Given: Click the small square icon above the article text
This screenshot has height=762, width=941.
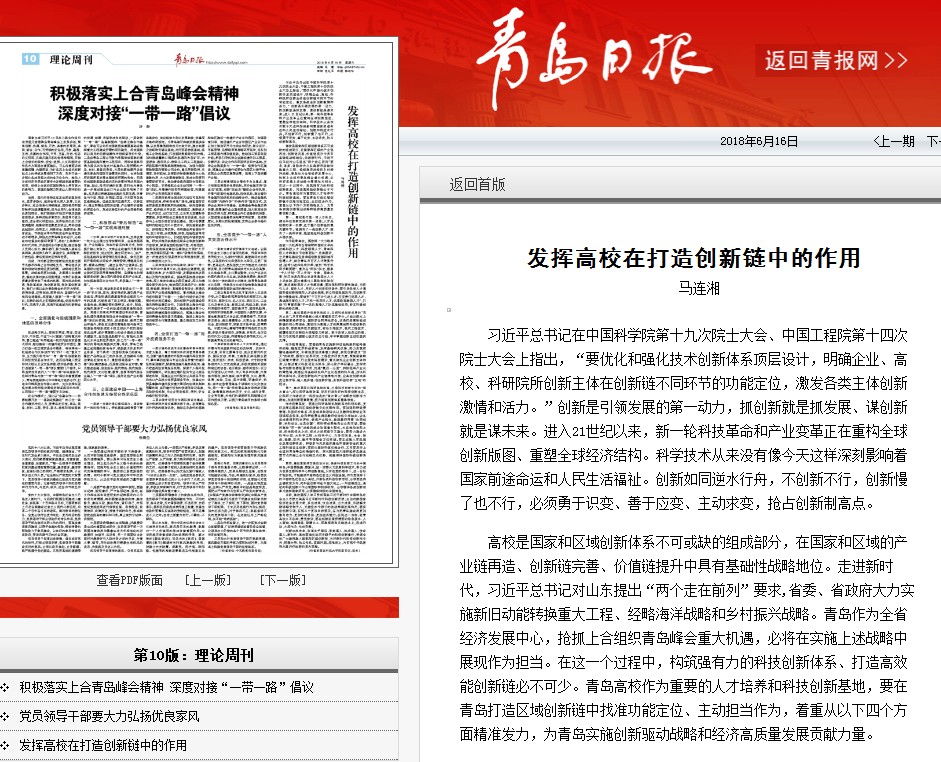Looking at the screenshot, I should click(x=449, y=310).
